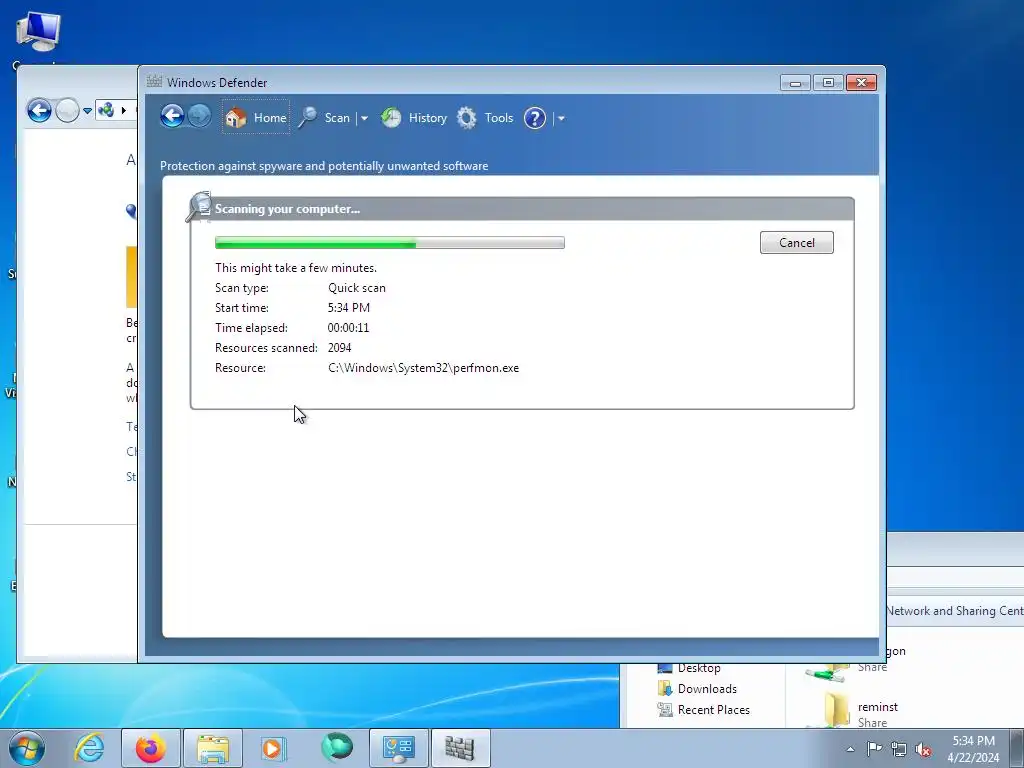The height and width of the screenshot is (768, 1024).
Task: Click the Control Panel address bar icon
Action: point(106,110)
